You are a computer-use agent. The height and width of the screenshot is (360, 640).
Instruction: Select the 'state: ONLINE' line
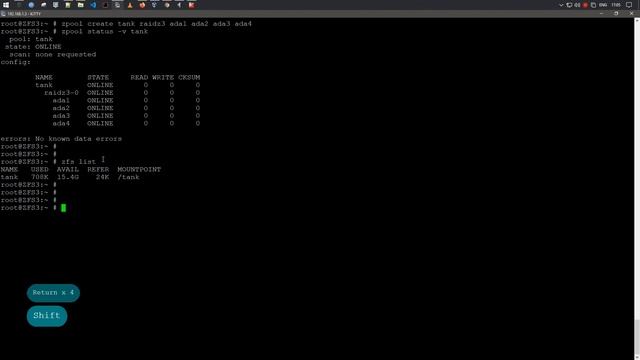[x=33, y=47]
